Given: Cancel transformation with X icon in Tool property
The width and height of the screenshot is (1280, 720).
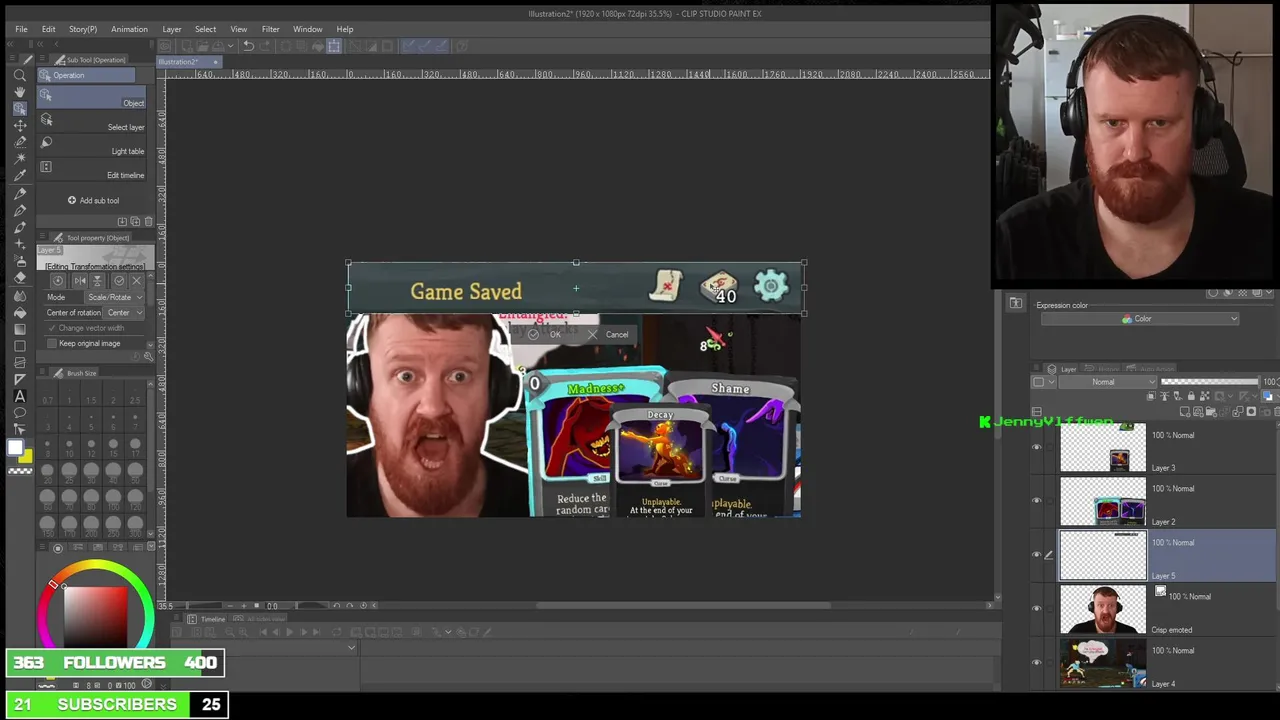Looking at the screenshot, I should point(137,281).
